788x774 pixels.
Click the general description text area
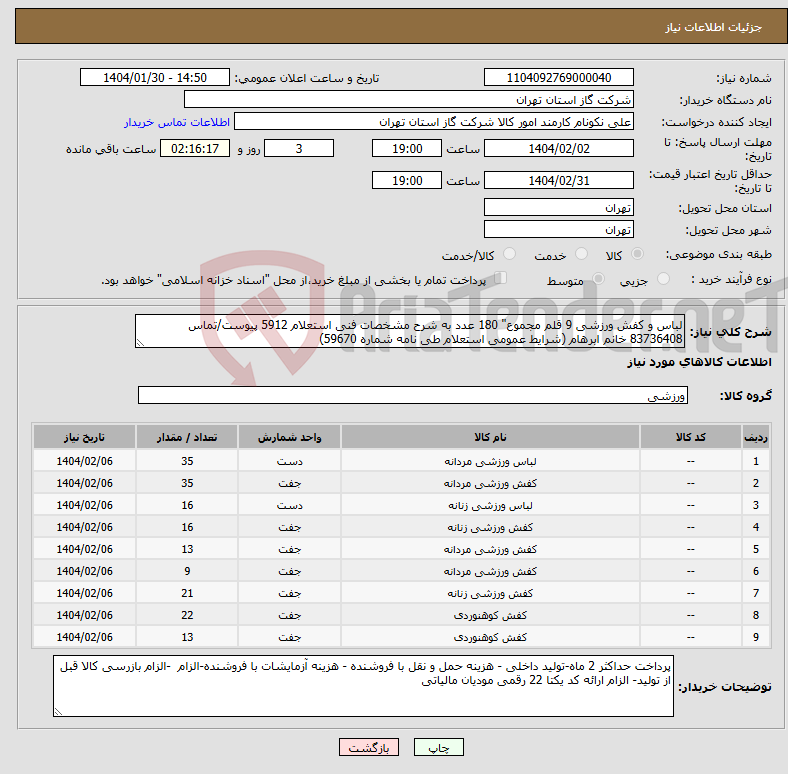tap(410, 331)
